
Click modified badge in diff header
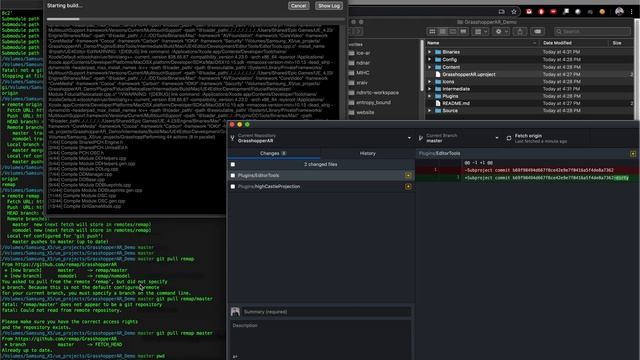point(633,153)
